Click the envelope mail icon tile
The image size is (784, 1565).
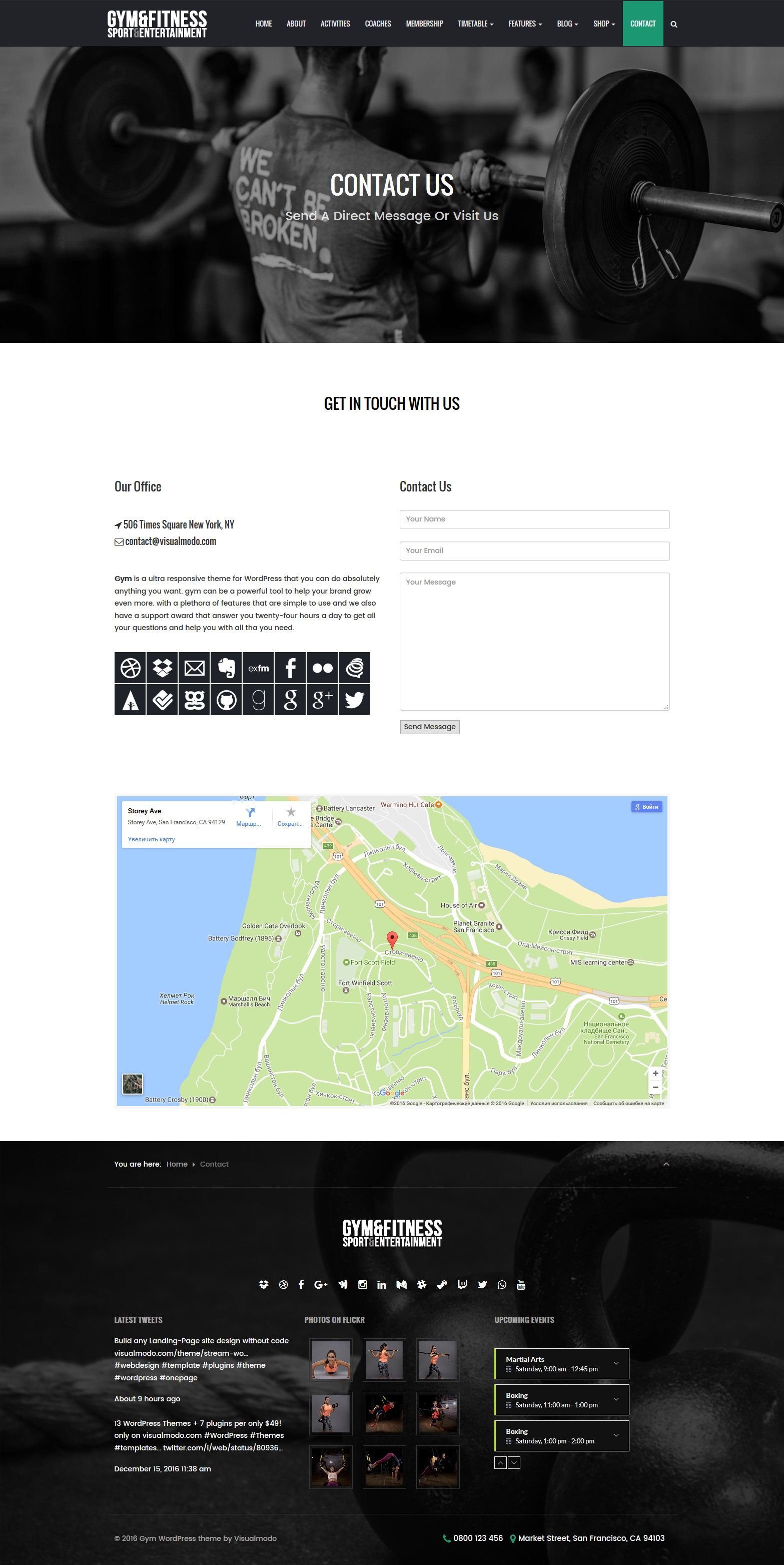coord(194,668)
